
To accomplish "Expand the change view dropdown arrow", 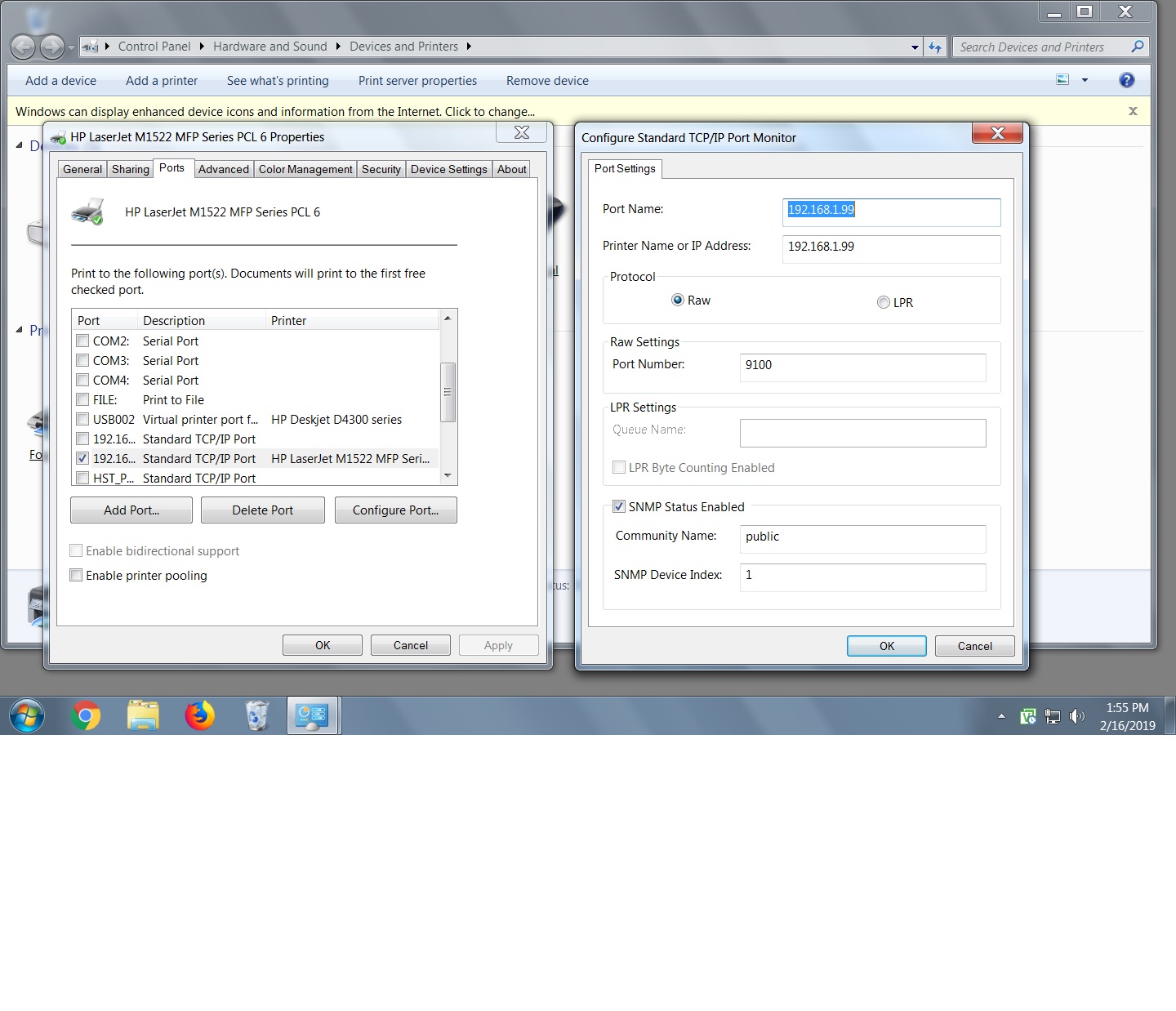I will pos(1085,80).
